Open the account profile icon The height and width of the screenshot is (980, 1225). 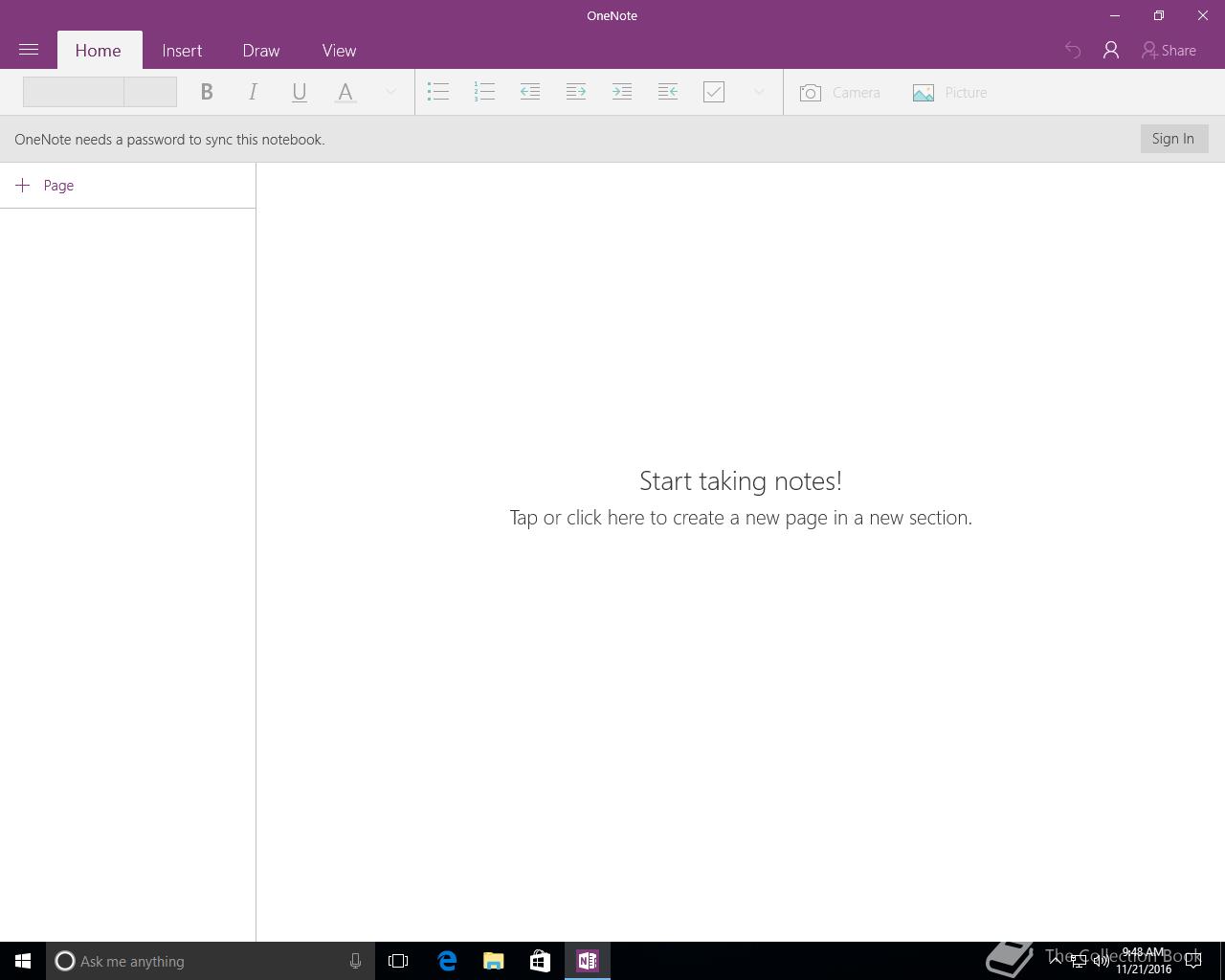1111,51
